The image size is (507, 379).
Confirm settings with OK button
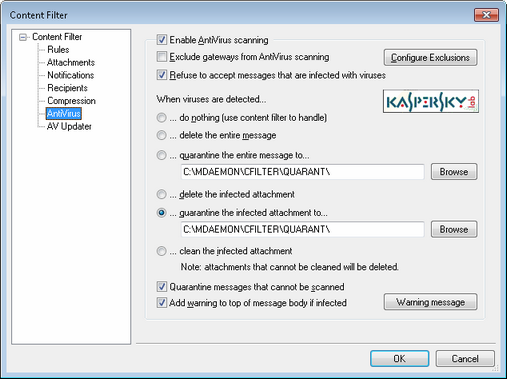coord(399,359)
